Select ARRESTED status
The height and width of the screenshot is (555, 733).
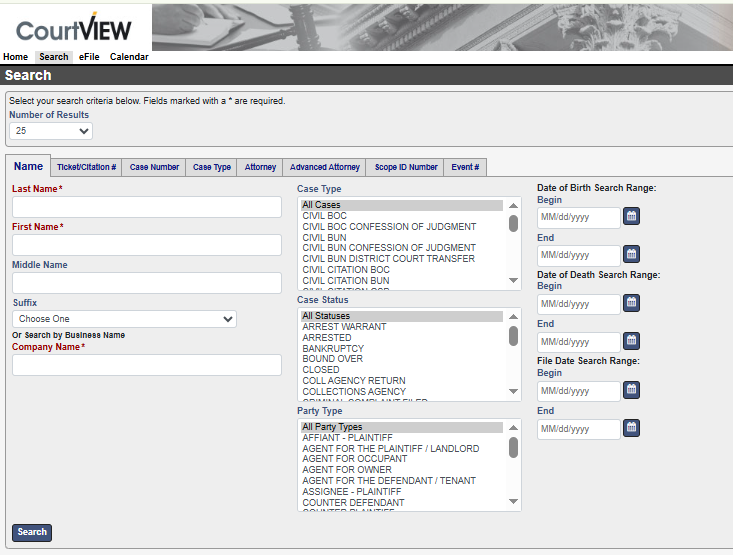pyautogui.click(x=402, y=338)
